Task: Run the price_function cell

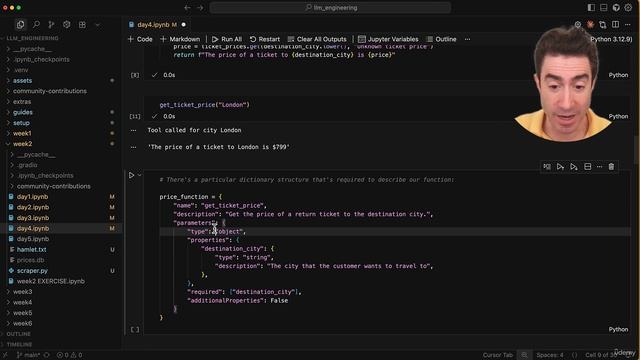Action: coord(131,175)
